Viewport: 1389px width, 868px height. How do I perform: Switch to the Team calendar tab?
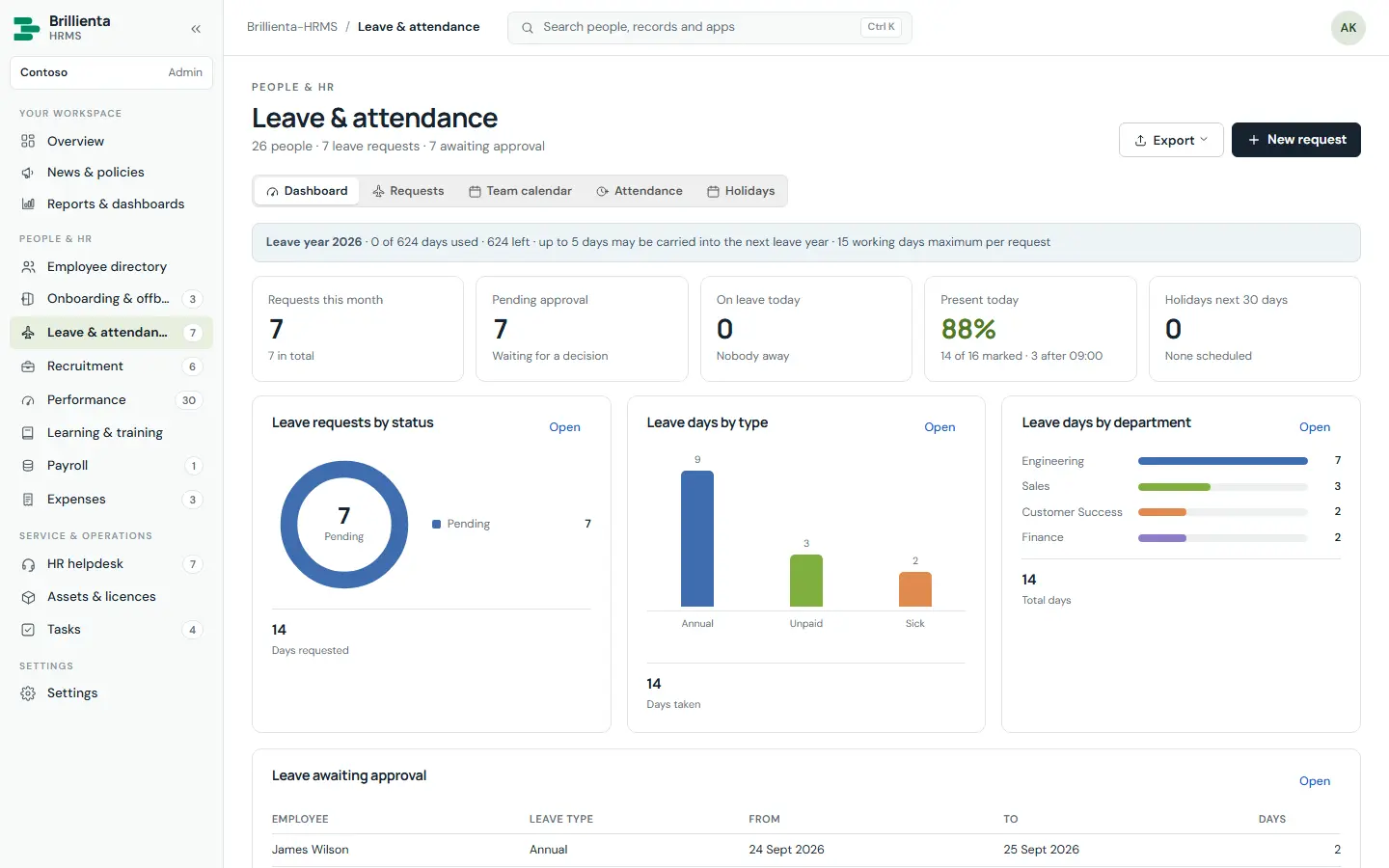[520, 191]
